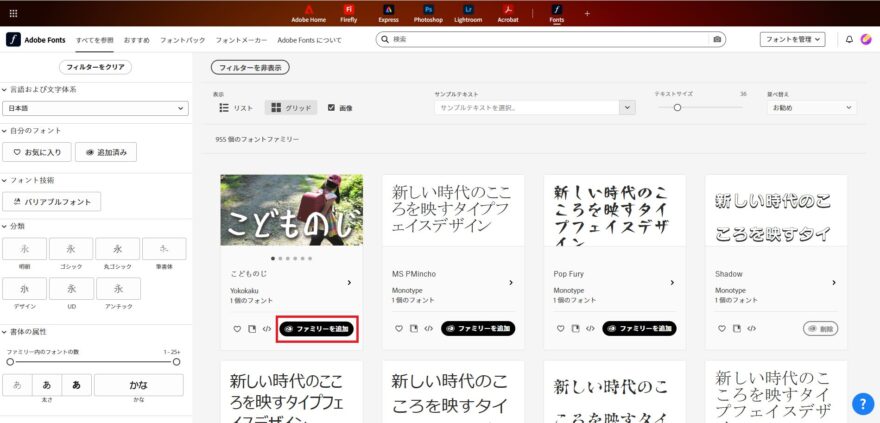Add the MS PMincho family
The height and width of the screenshot is (423, 880).
[x=478, y=329]
